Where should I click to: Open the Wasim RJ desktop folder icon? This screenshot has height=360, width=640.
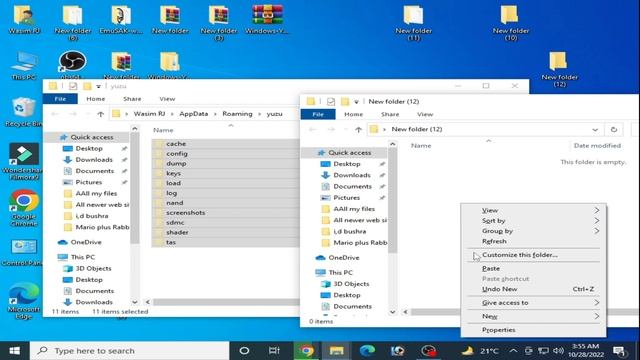tap(24, 19)
